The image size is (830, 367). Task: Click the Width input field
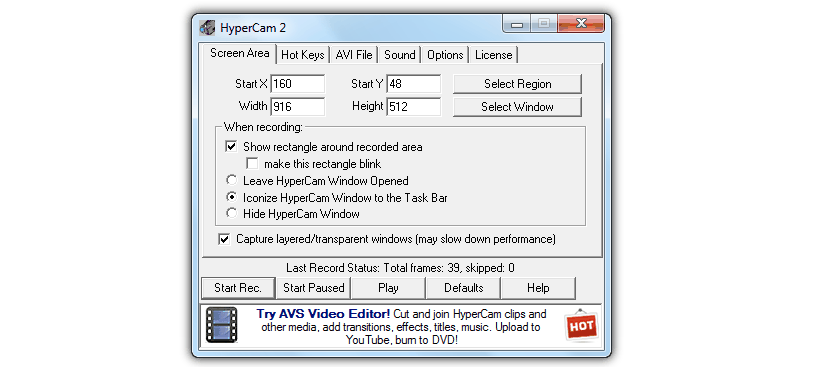(x=297, y=107)
